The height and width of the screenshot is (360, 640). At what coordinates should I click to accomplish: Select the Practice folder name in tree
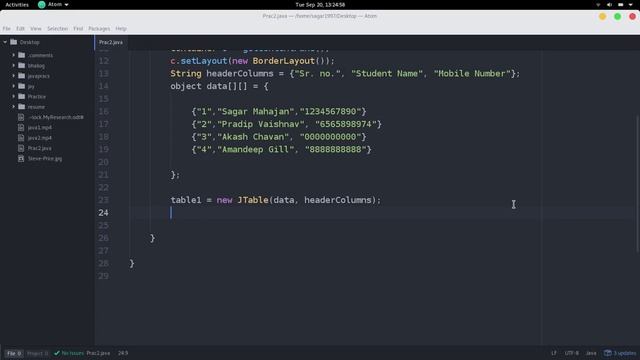tap(37, 97)
